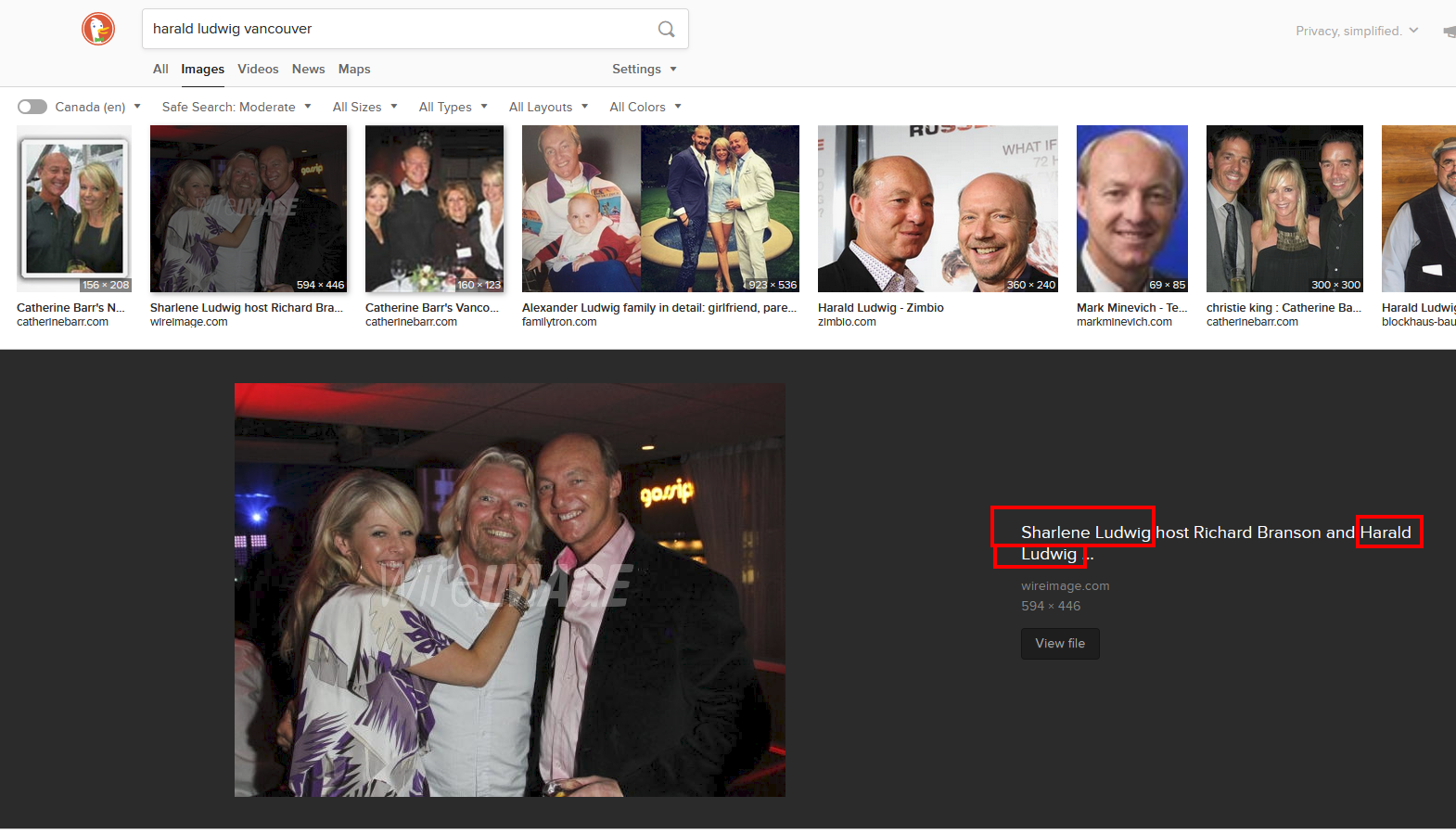The width and height of the screenshot is (1456, 834).
Task: Click the search magnifier icon
Action: [x=666, y=29]
